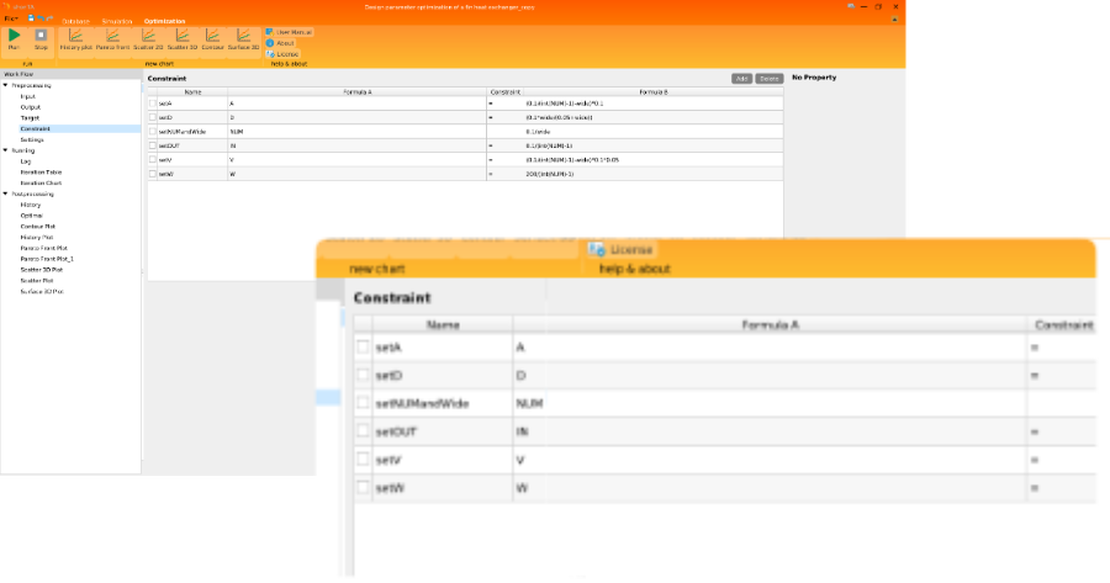Open the Simulation ribbon tab
Viewport: 1110px width, 583px height.
click(x=116, y=20)
